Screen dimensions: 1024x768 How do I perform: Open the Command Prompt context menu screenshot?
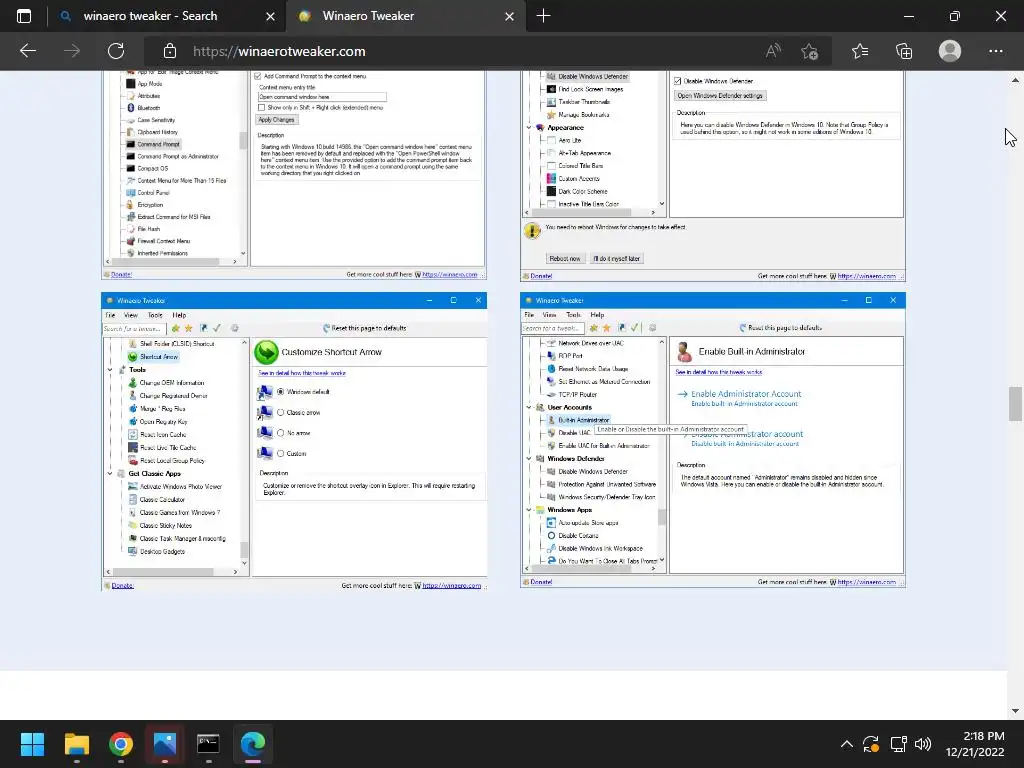pos(294,175)
